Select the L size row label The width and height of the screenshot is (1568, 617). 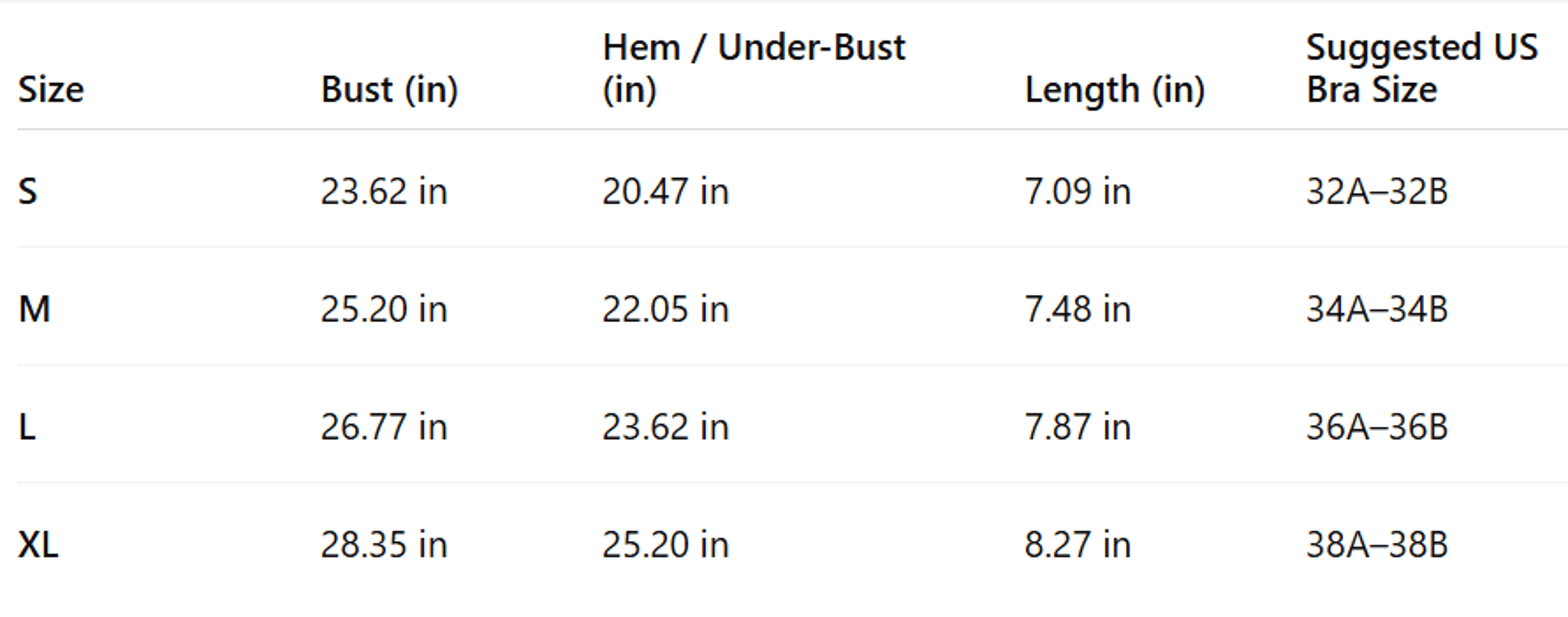click(x=27, y=426)
